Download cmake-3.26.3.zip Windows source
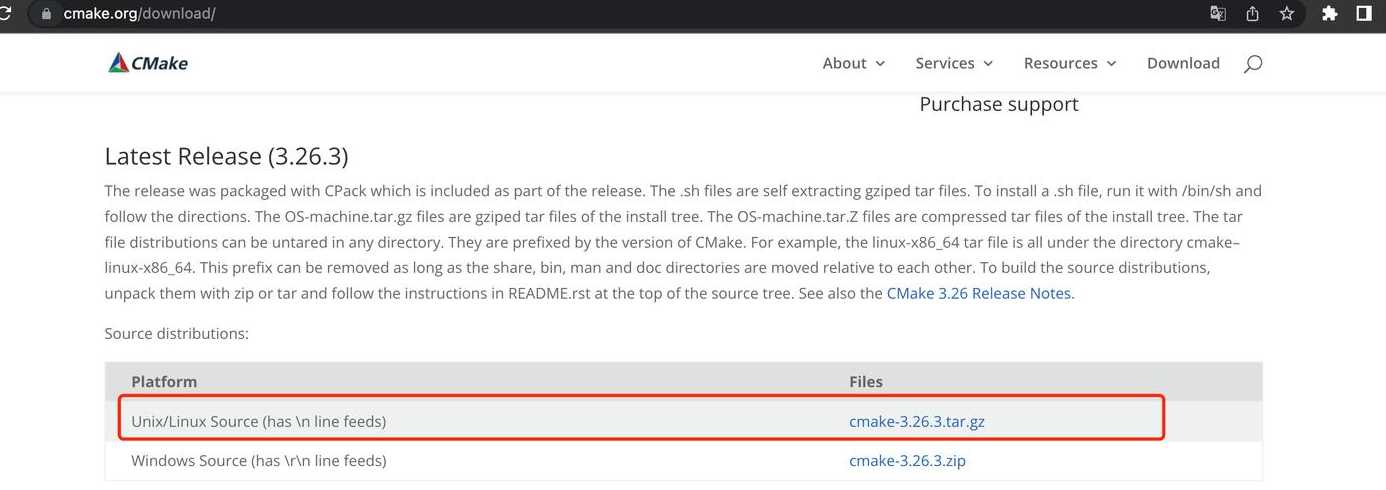Screen dimensions: 1386x490 coord(907,460)
